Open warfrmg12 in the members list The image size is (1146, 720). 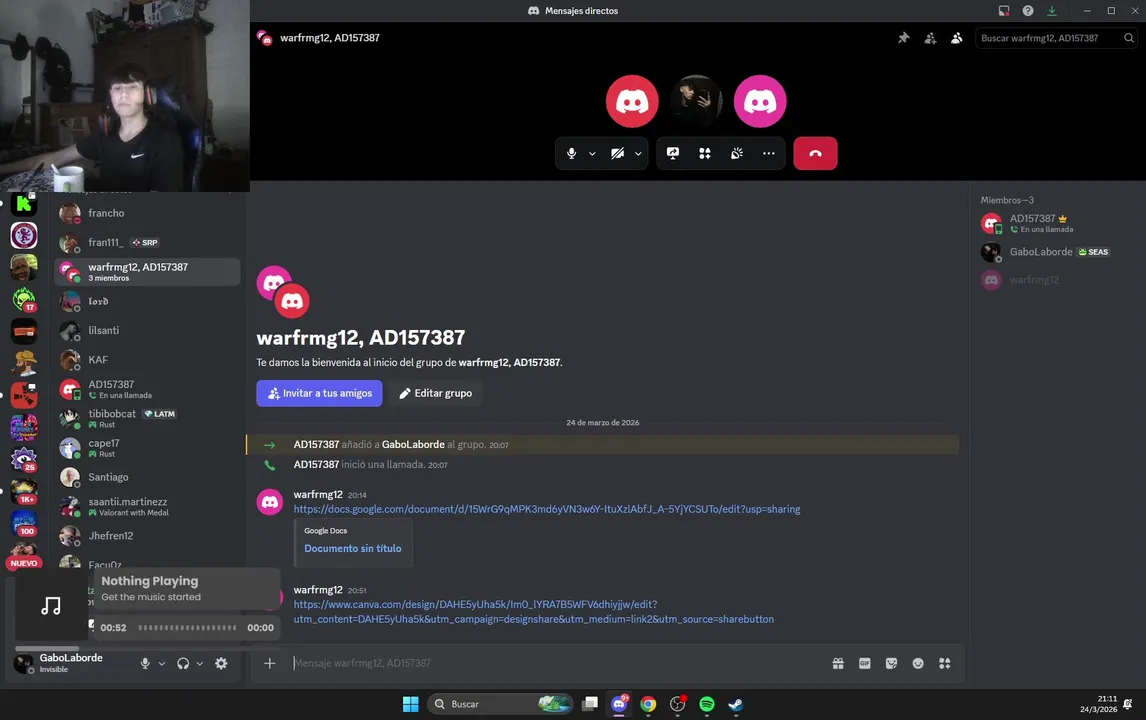tap(1055, 280)
